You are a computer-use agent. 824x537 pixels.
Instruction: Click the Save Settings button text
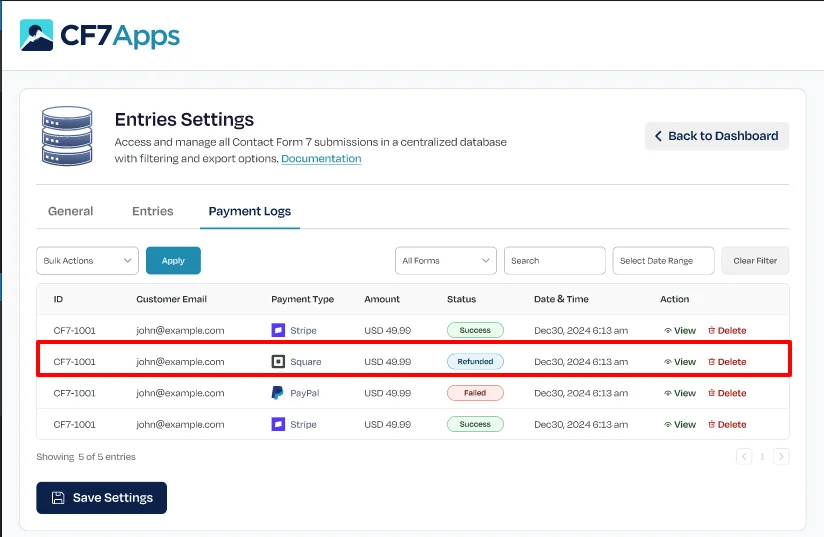point(113,498)
